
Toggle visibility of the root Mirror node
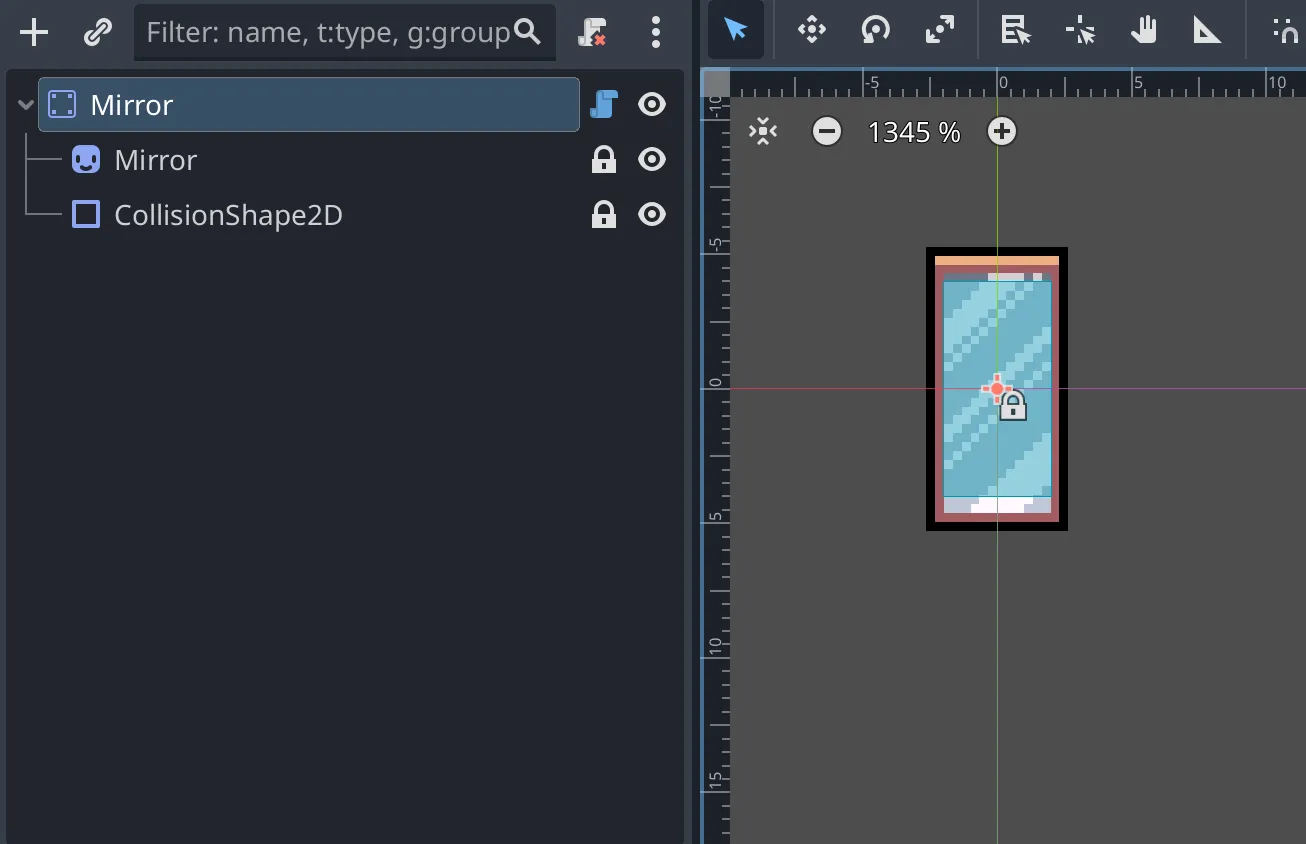tap(652, 104)
